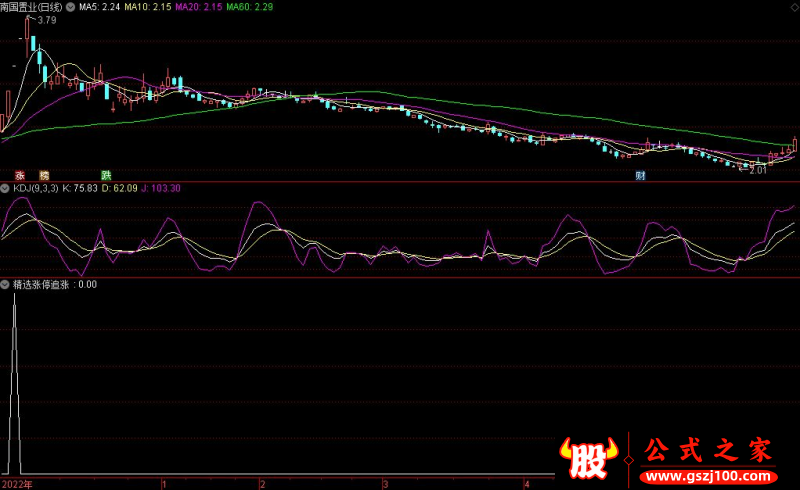This screenshot has width=800, height=490.
Task: Click the orange 榜 event marker
Action: [x=44, y=175]
